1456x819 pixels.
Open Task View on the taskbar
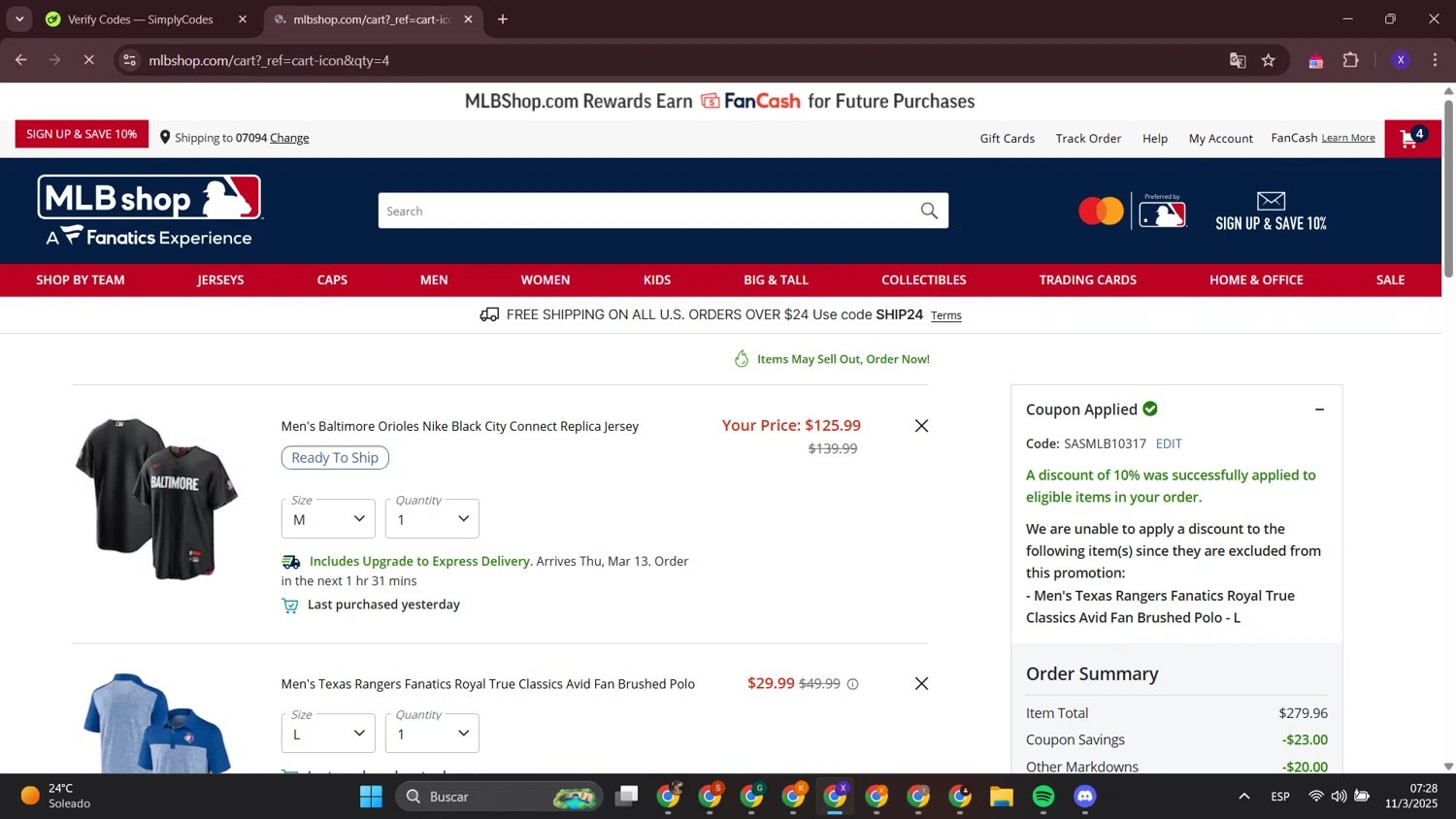point(627,797)
